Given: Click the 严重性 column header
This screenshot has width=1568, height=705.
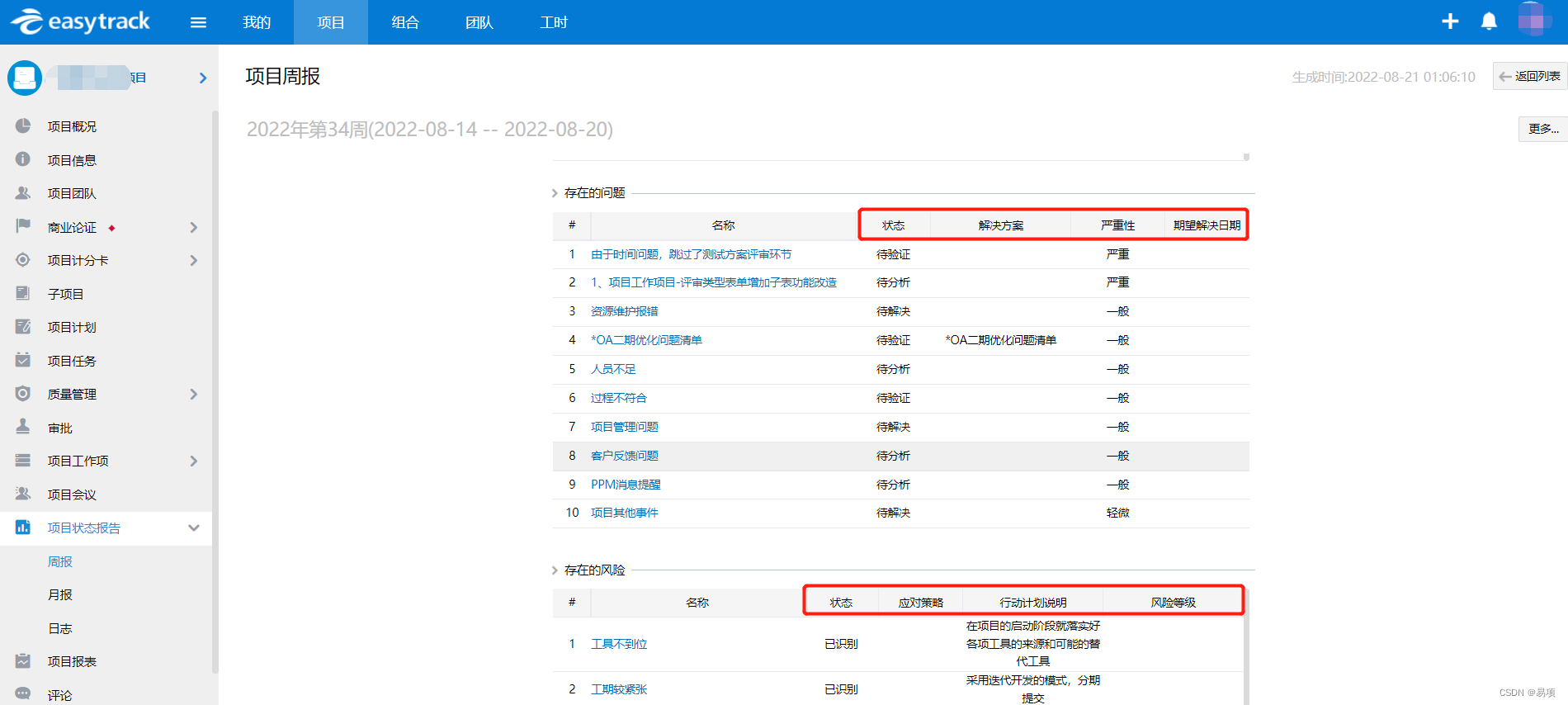Looking at the screenshot, I should click(x=1117, y=225).
